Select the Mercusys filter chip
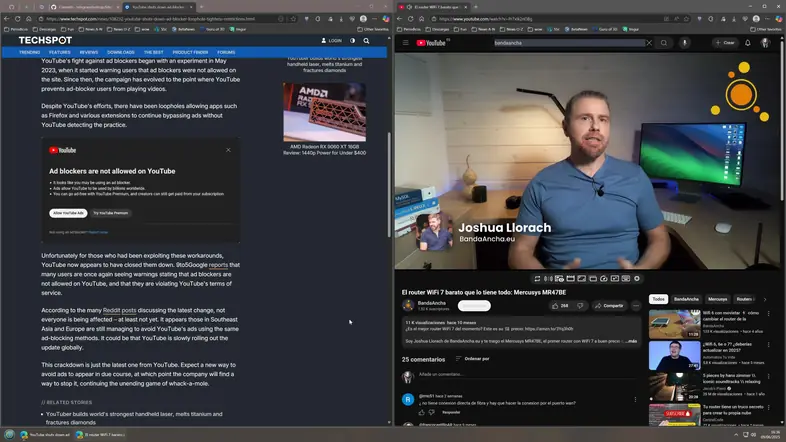 (x=717, y=299)
